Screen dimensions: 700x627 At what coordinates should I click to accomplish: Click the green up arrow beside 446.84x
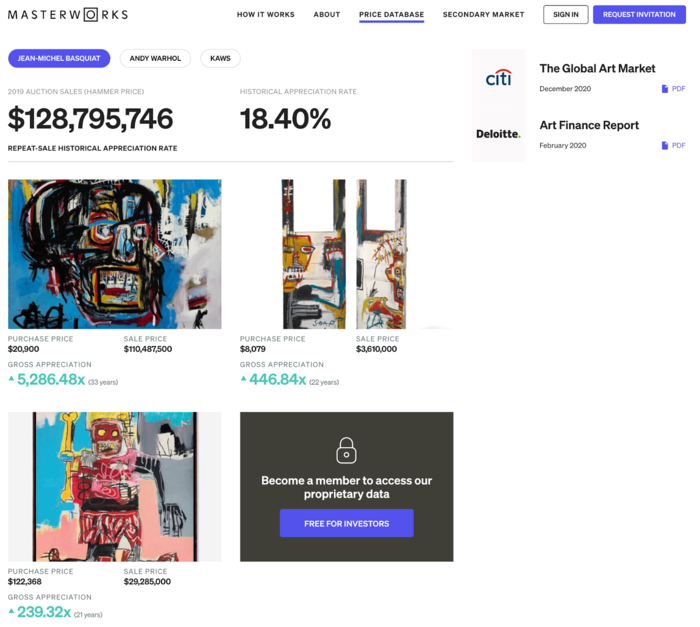[x=243, y=379]
